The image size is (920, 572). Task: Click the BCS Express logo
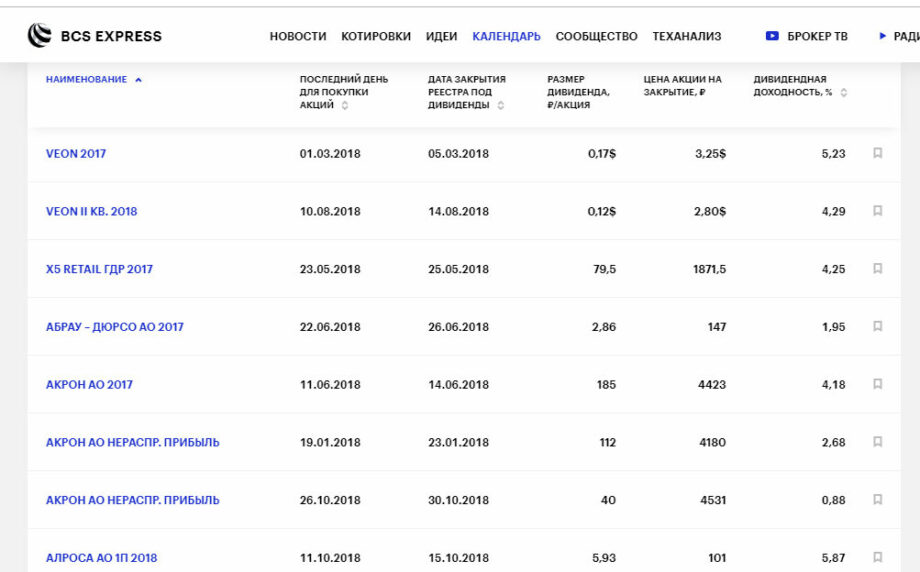(94, 36)
